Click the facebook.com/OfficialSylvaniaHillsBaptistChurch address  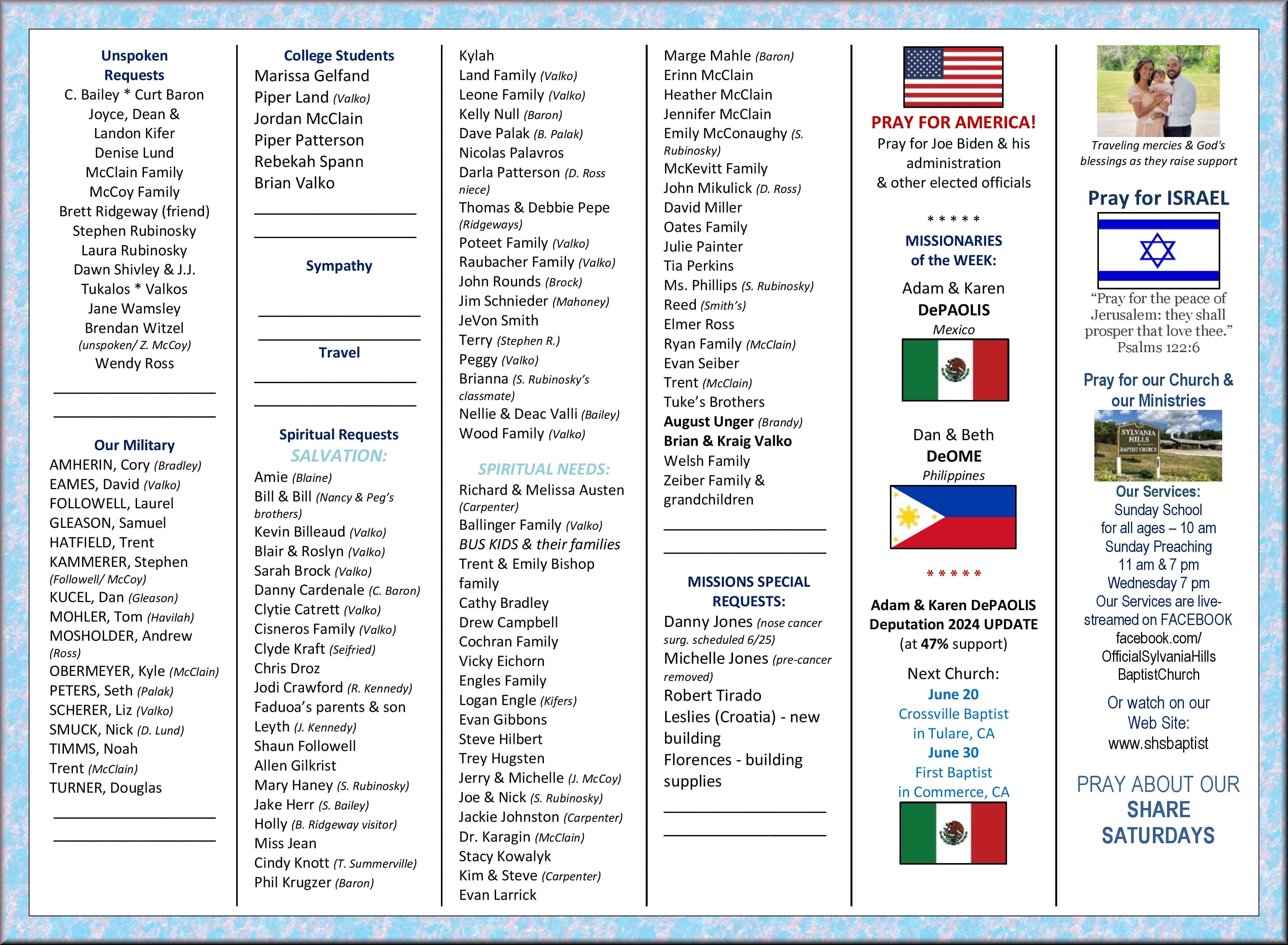(x=1158, y=656)
